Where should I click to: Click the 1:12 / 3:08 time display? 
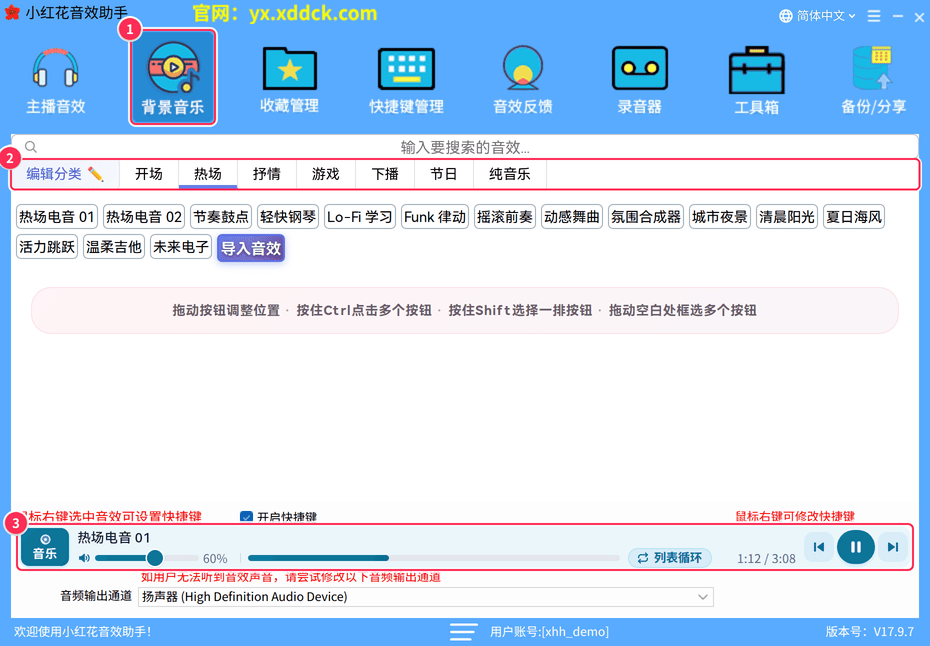point(766,559)
